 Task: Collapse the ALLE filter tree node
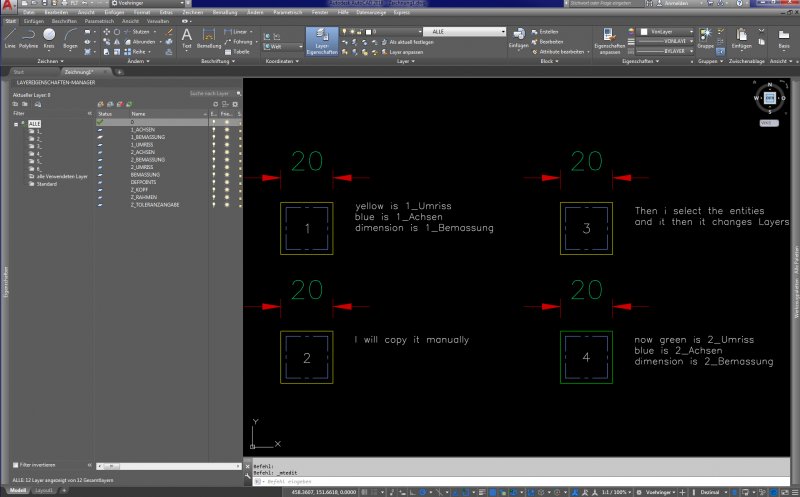tap(15, 124)
